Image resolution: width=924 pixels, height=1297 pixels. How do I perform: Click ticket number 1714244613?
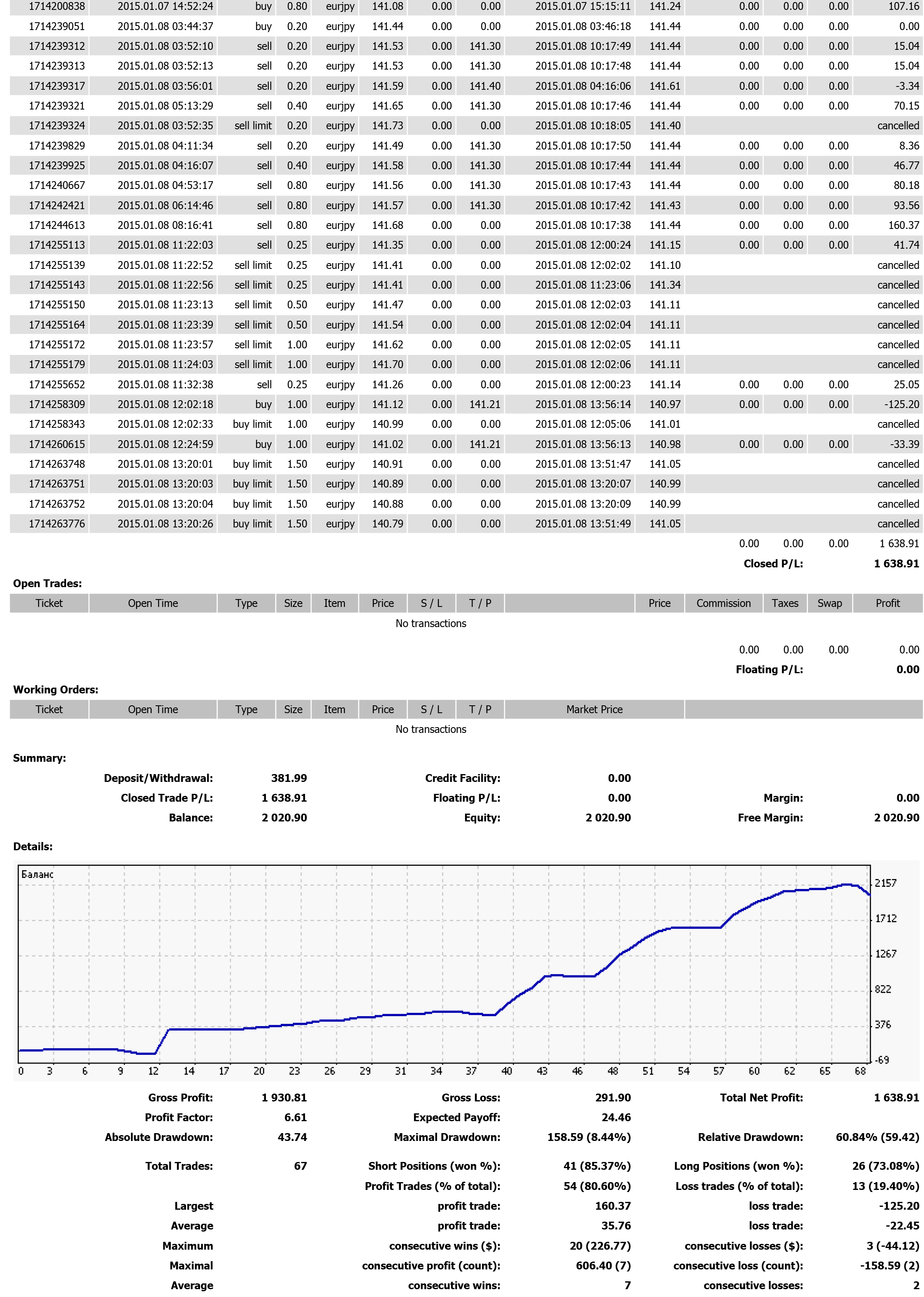(x=57, y=225)
